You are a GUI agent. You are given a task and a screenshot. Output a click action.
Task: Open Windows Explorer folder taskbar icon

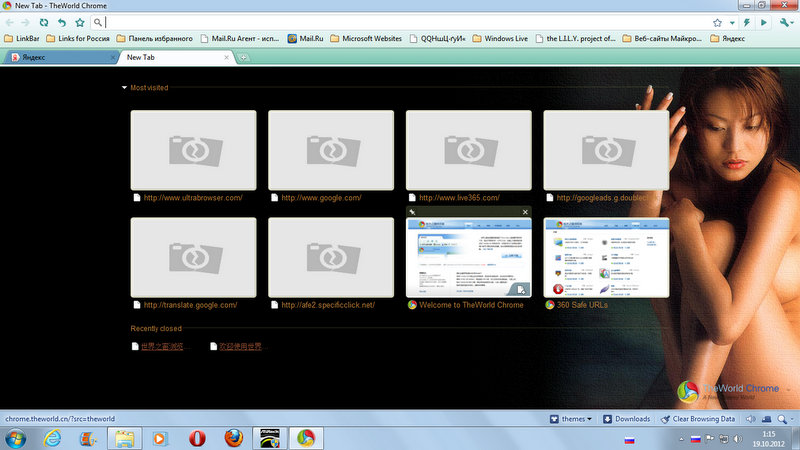click(x=124, y=439)
